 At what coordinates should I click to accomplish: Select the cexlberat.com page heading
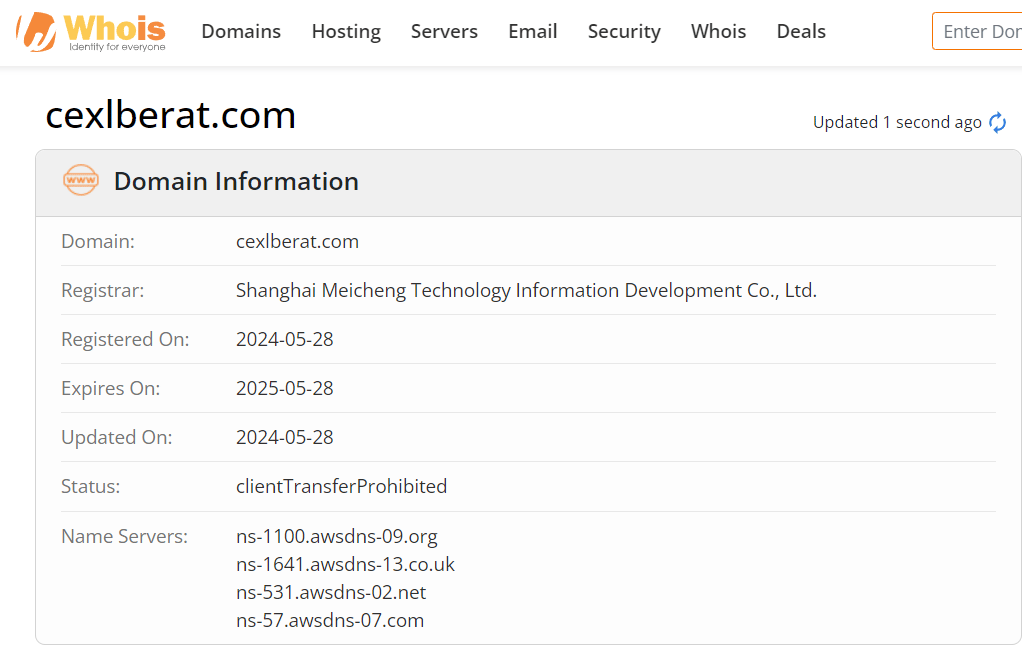point(171,115)
